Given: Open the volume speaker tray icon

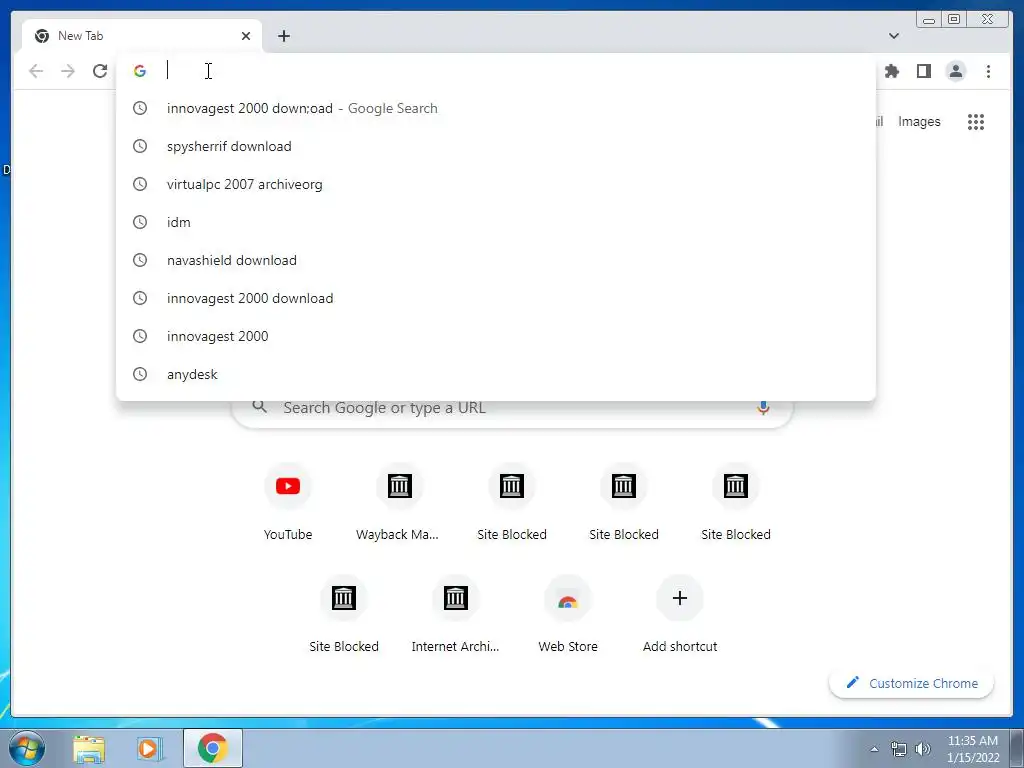Looking at the screenshot, I should click(x=923, y=749).
